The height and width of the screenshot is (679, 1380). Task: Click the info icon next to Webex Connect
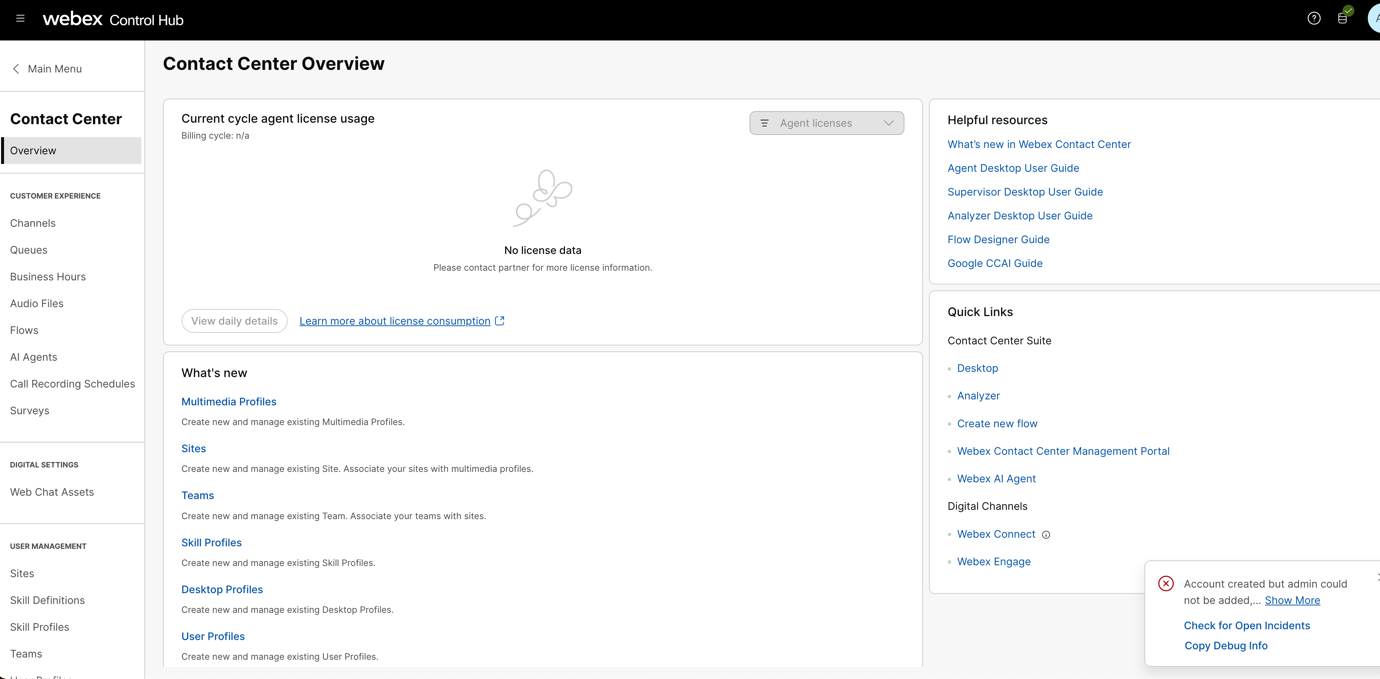1046,535
